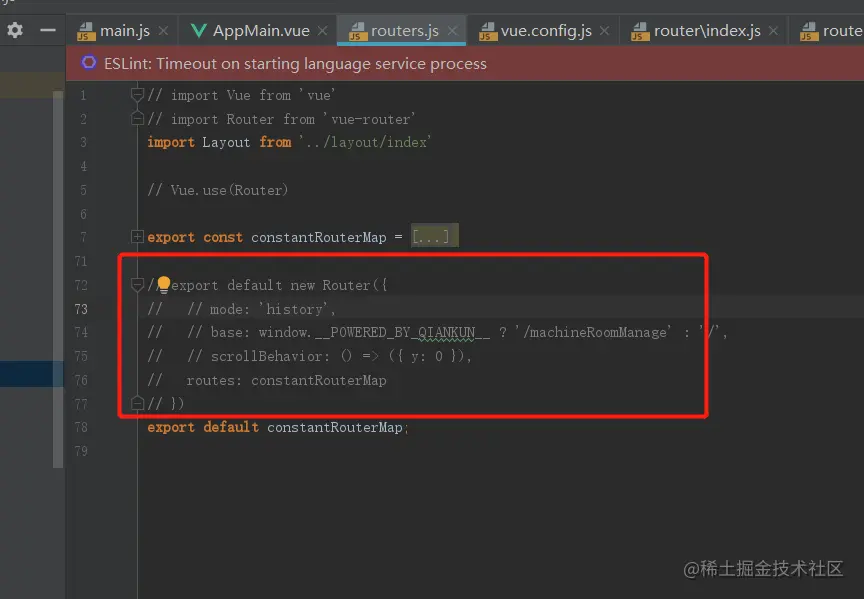Open the partially visible last route tab
This screenshot has width=864, height=599.
click(832, 31)
